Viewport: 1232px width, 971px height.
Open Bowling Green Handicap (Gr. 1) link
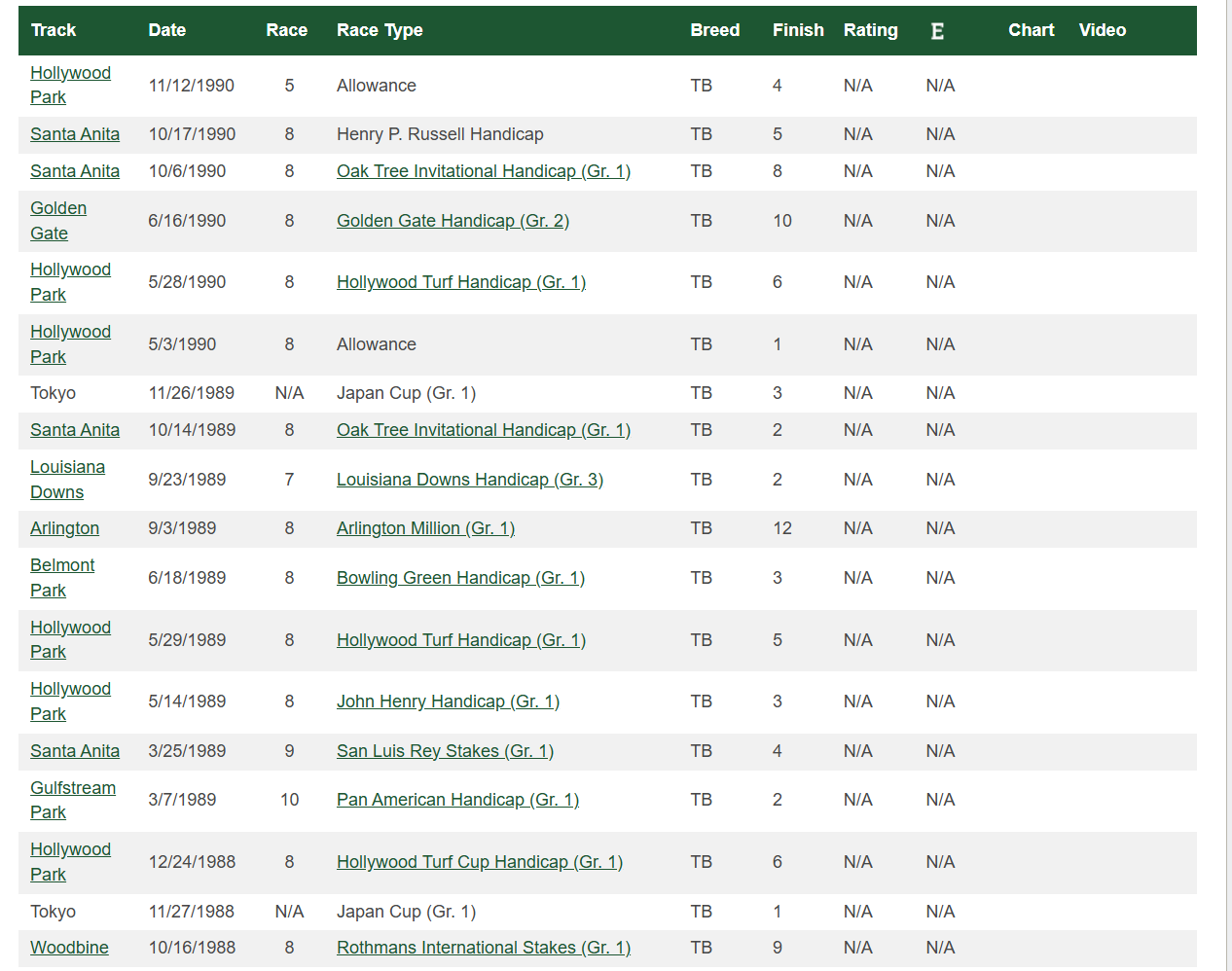(x=460, y=578)
